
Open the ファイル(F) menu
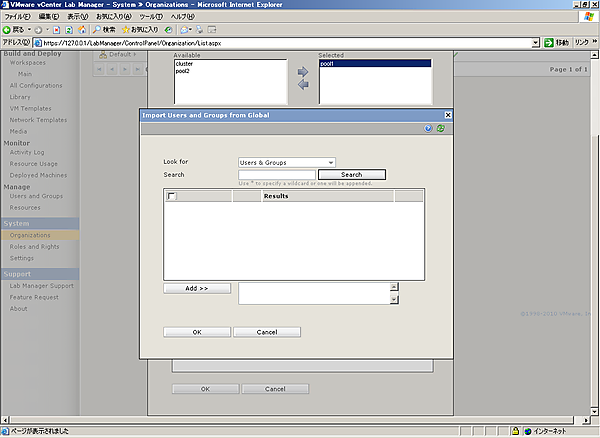pyautogui.click(x=19, y=17)
